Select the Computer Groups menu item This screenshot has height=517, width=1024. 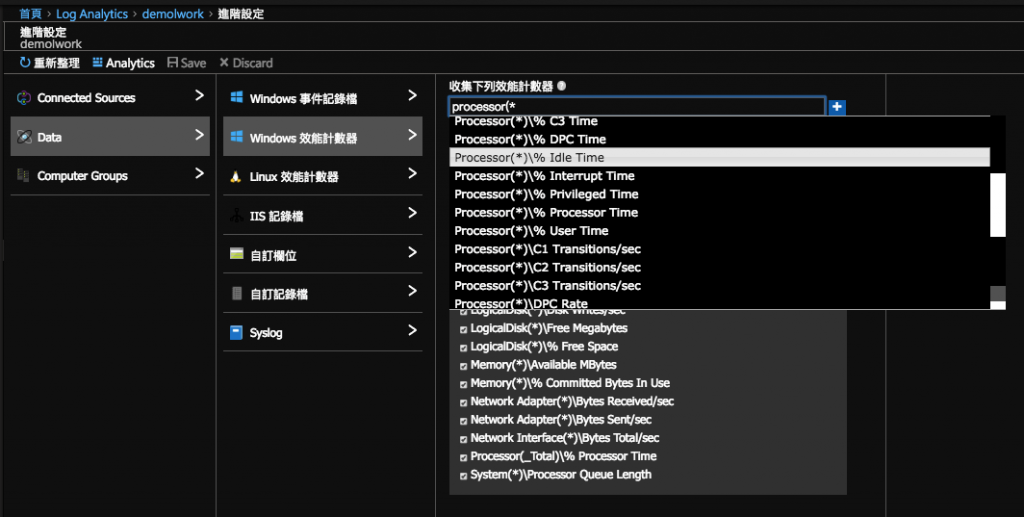110,176
